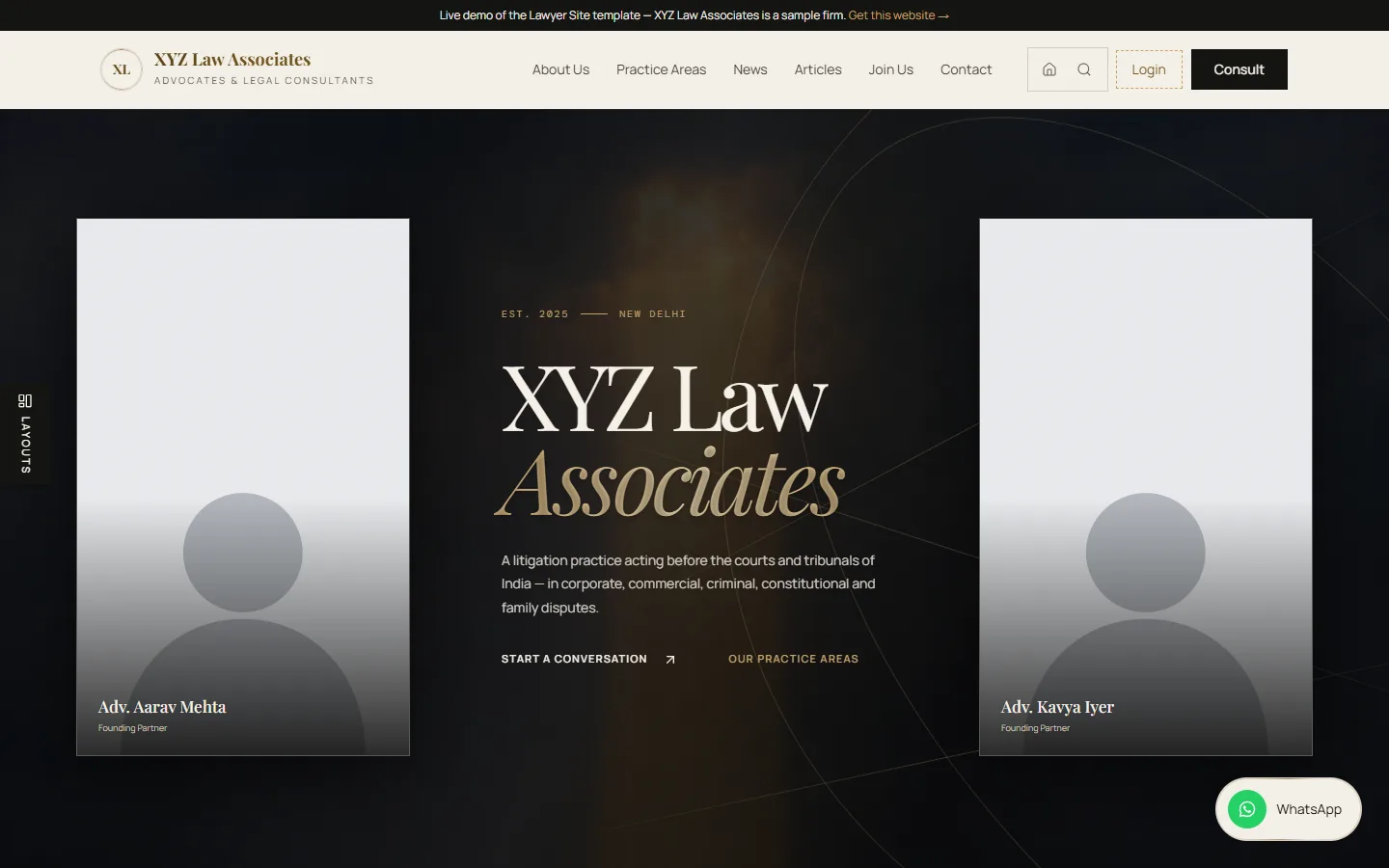
Task: Open the vertical Layouts side tab
Action: [x=25, y=434]
